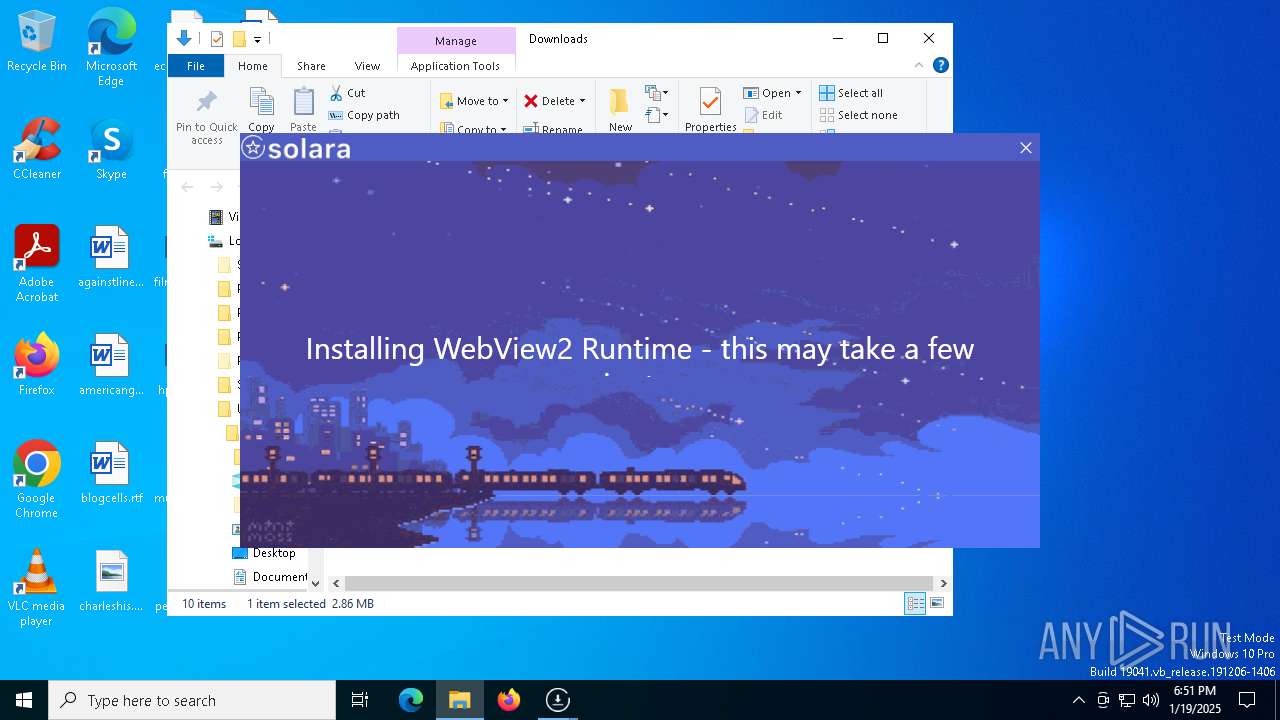Image resolution: width=1280 pixels, height=720 pixels.
Task: Click the blue down-arrow Downloads title icon
Action: pyautogui.click(x=183, y=39)
